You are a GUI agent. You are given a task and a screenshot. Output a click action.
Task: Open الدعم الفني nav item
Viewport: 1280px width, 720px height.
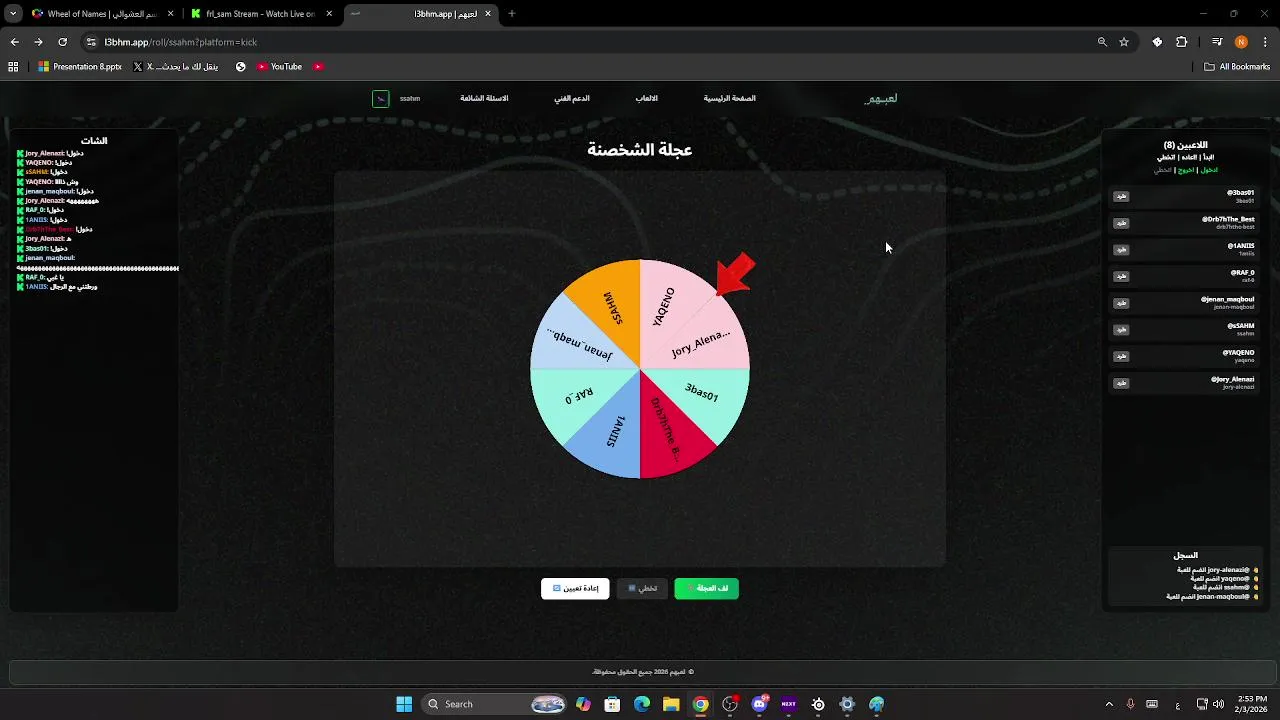point(572,99)
